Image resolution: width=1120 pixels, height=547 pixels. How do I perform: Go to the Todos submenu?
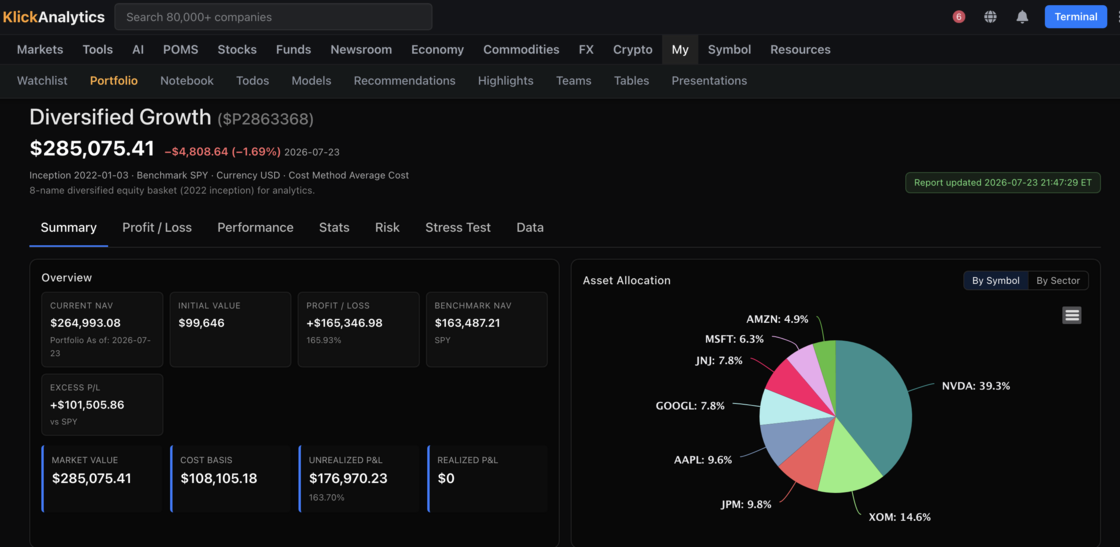pyautogui.click(x=253, y=81)
